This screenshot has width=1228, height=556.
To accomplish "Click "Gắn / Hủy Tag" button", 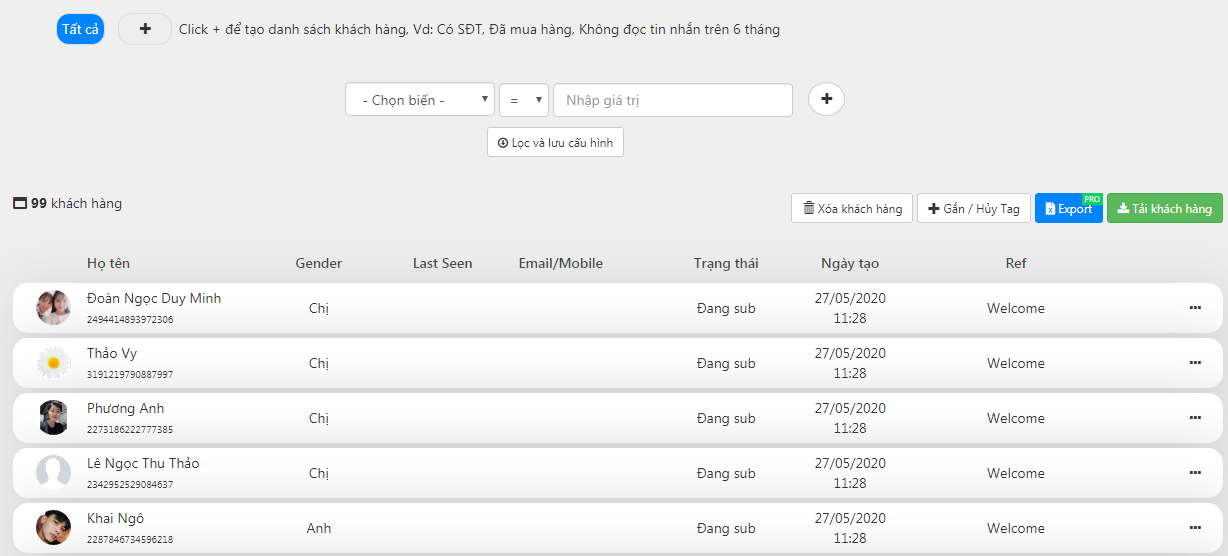I will coord(974,208).
